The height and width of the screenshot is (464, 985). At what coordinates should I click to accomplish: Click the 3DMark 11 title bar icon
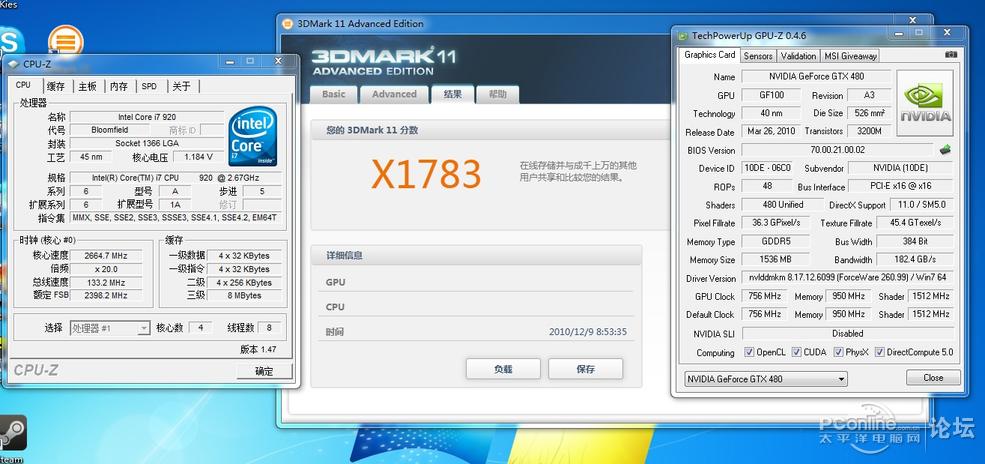tap(288, 24)
